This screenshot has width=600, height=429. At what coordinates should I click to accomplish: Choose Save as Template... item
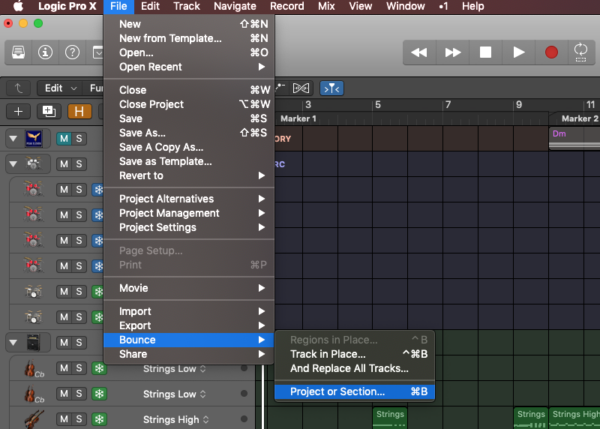point(189,161)
